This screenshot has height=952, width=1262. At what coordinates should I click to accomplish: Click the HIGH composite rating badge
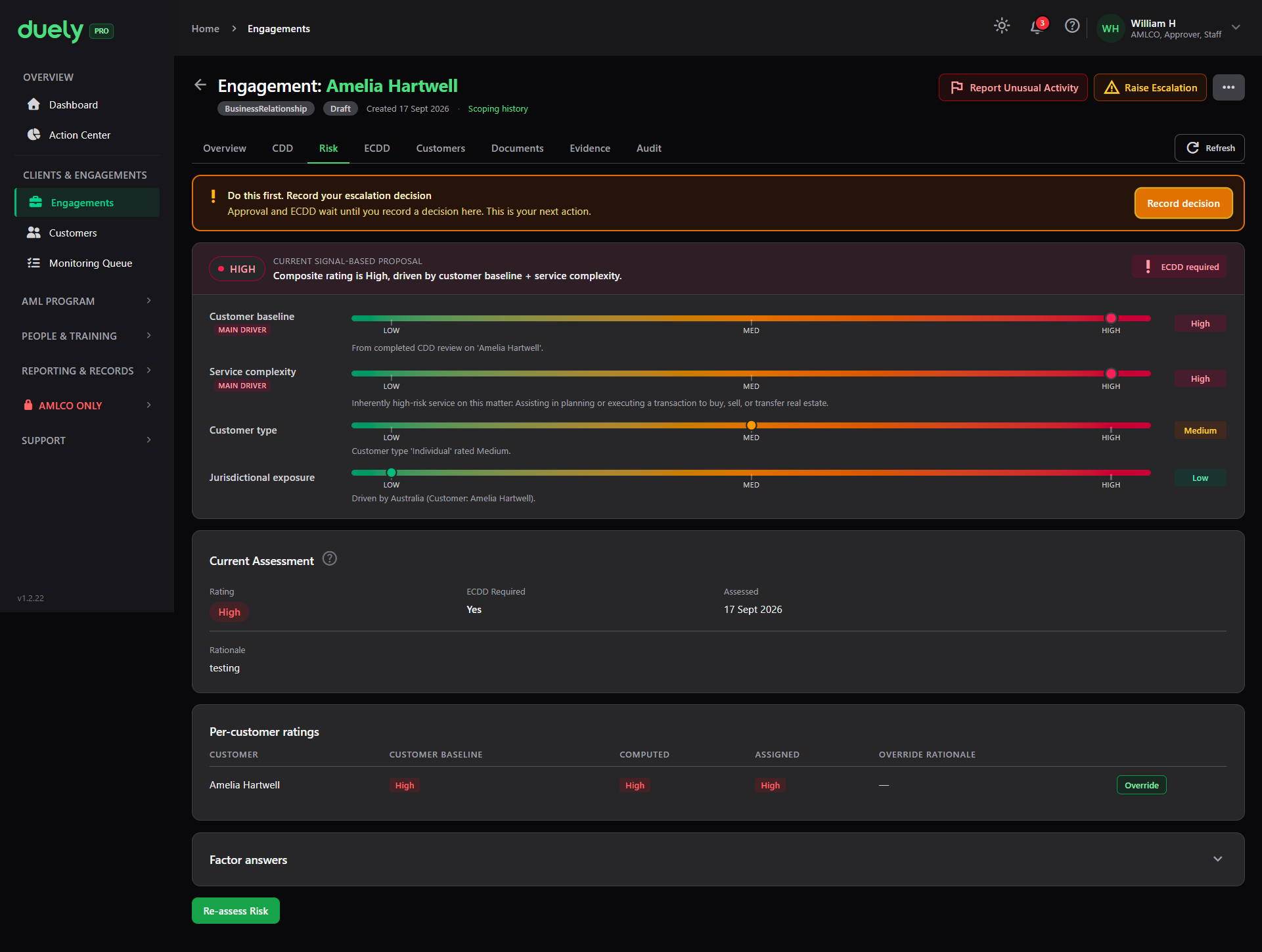pyautogui.click(x=237, y=269)
